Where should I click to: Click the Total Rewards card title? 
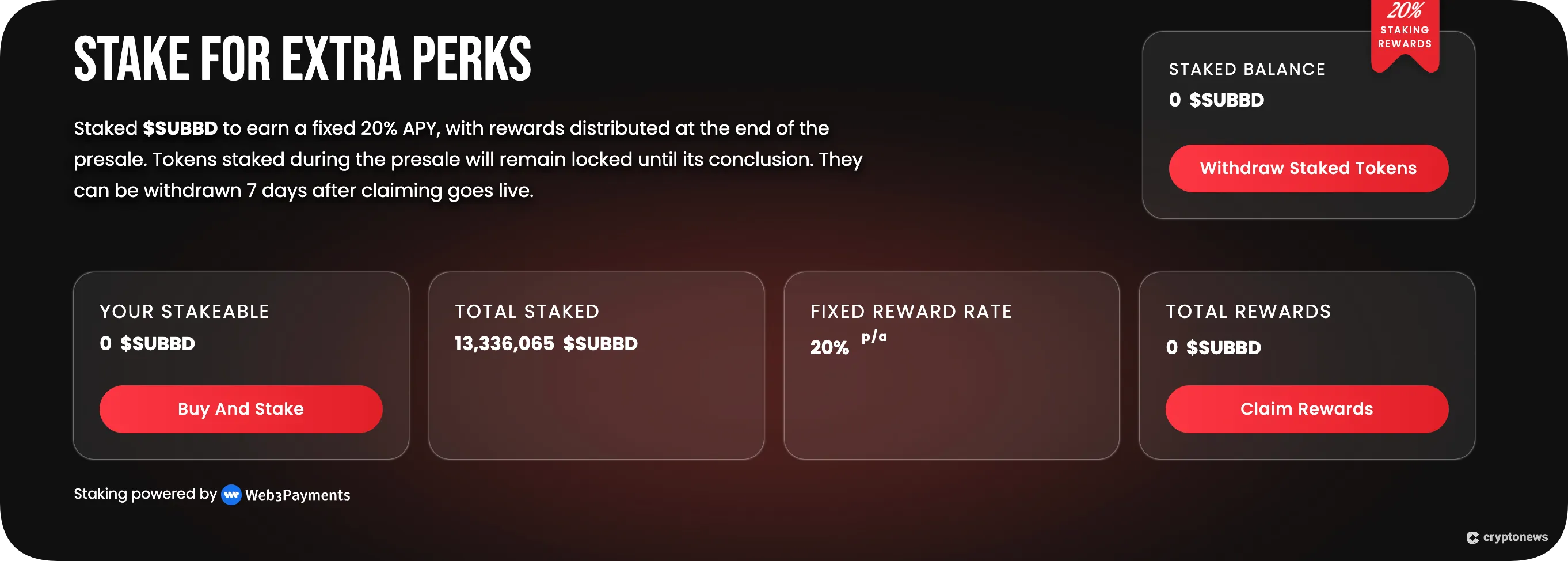1249,312
